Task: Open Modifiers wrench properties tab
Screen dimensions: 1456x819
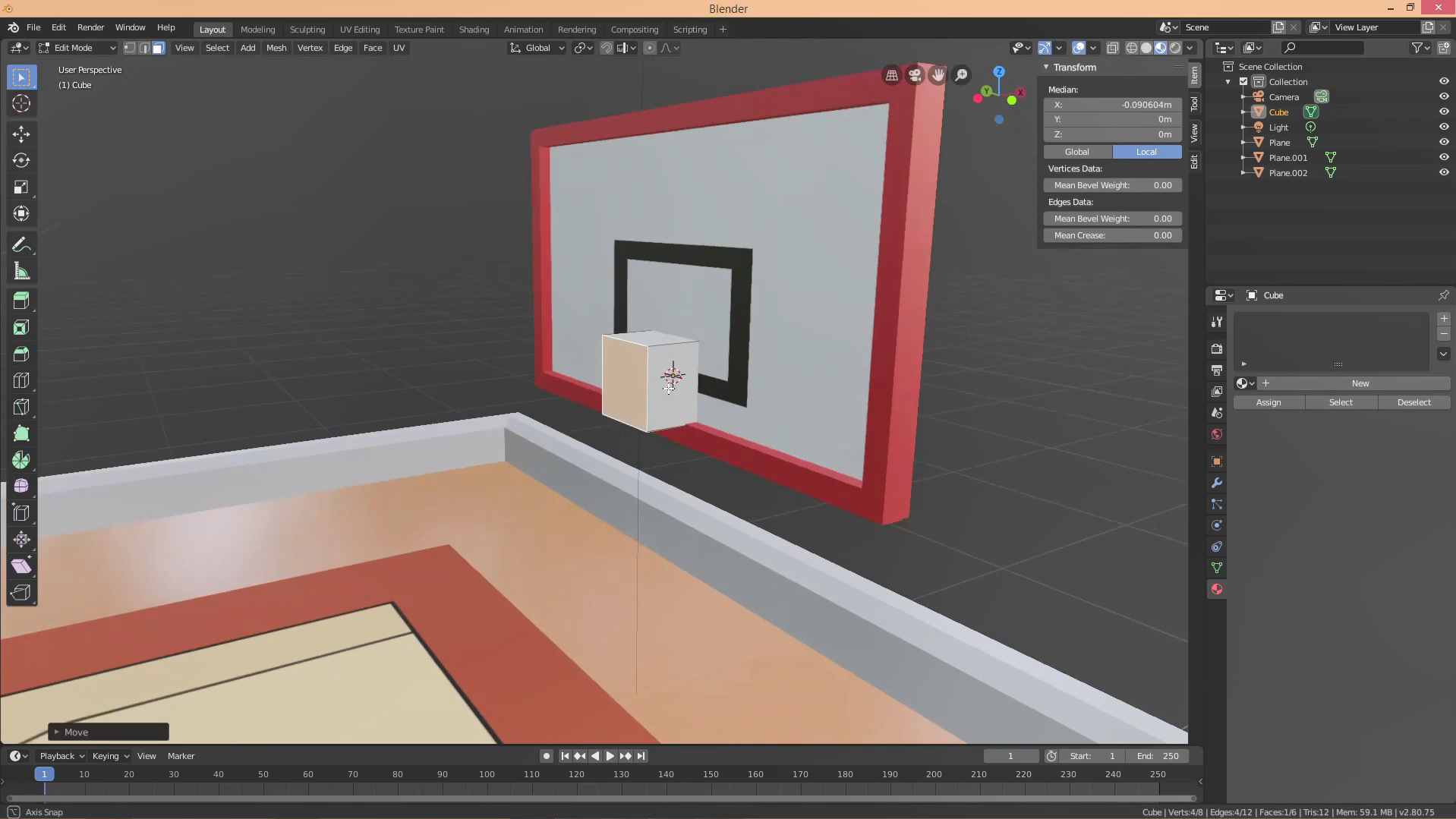Action: click(x=1217, y=483)
